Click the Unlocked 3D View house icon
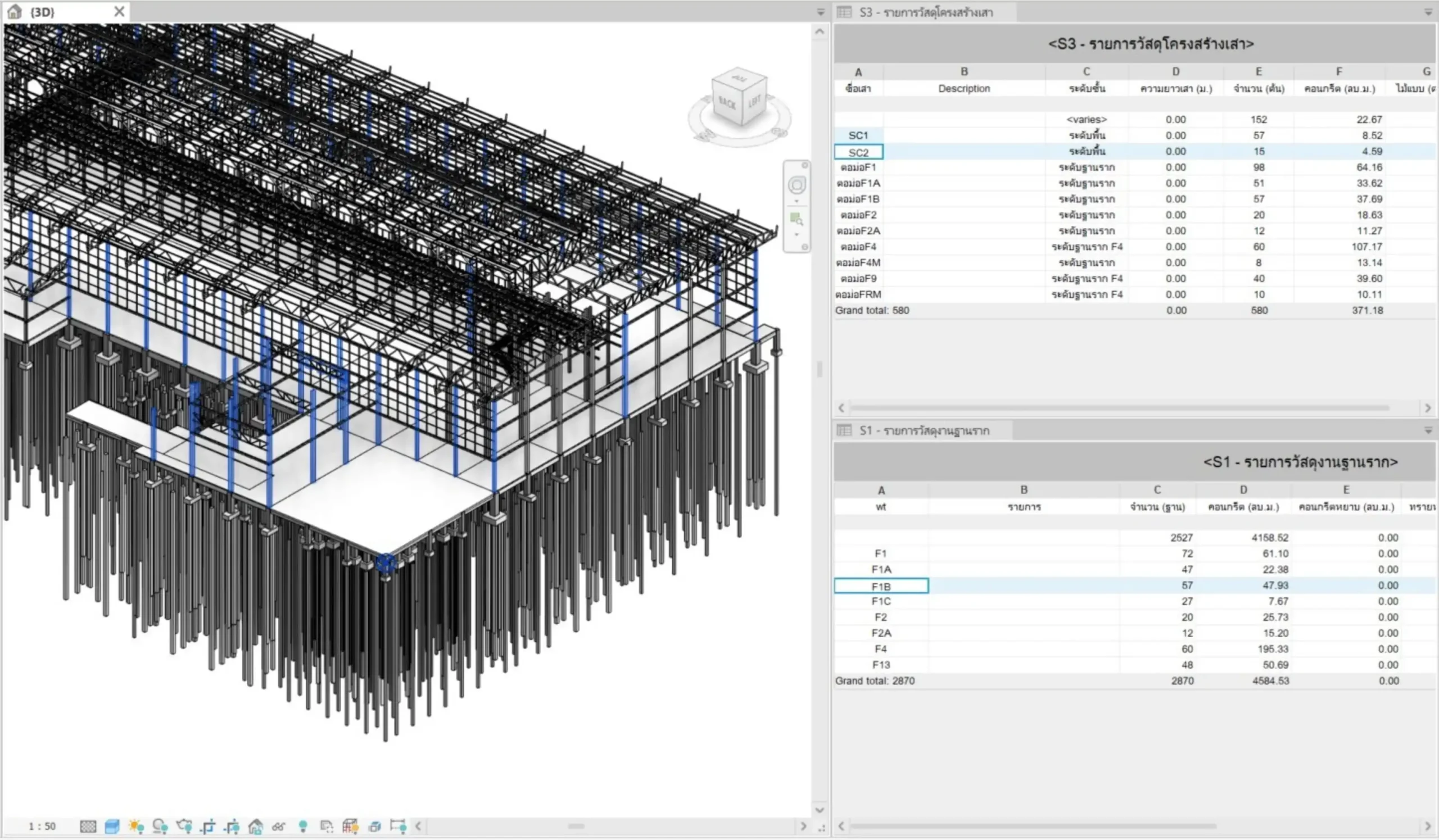1439x840 pixels. pos(256,827)
